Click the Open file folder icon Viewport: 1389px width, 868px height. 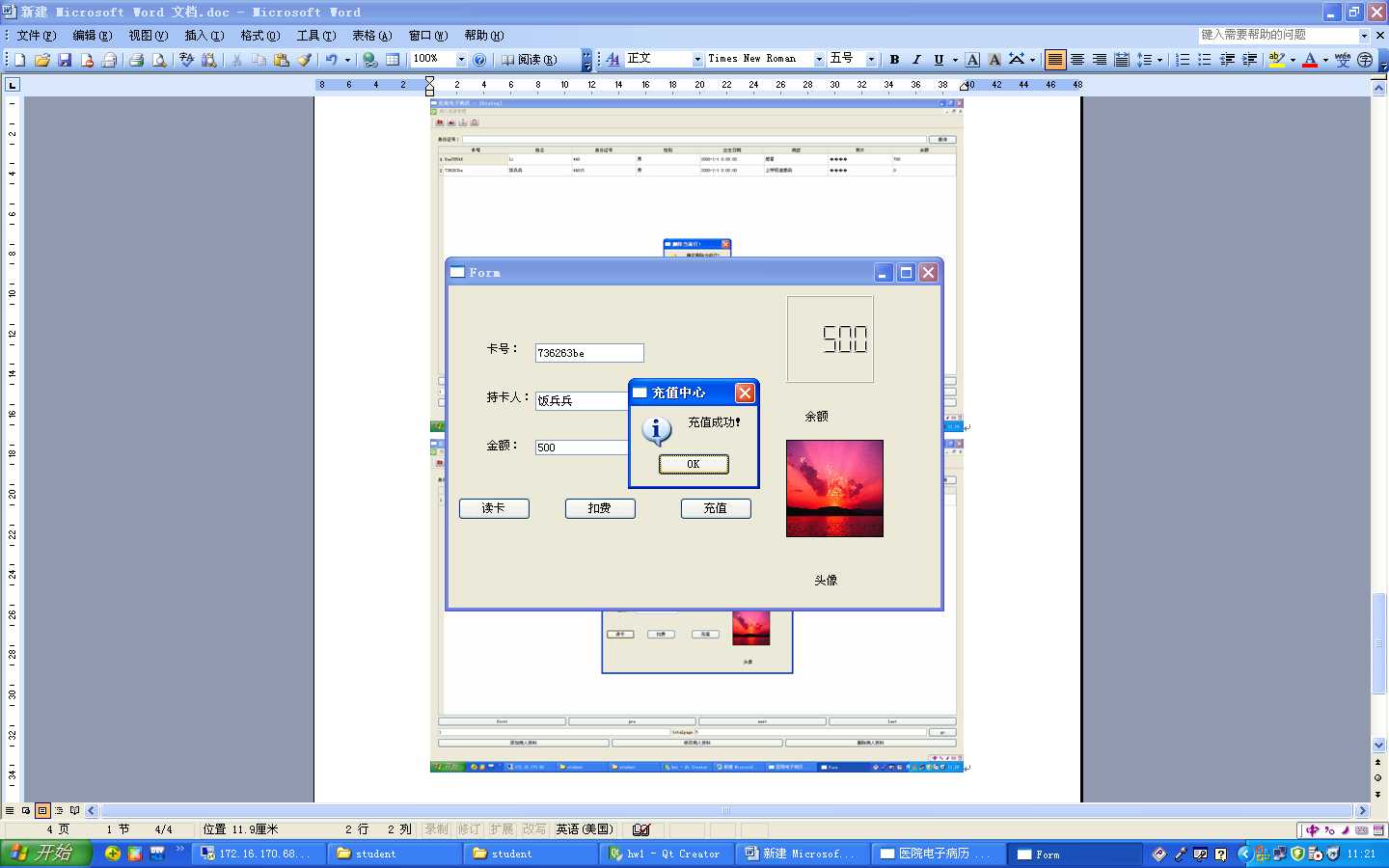42,60
